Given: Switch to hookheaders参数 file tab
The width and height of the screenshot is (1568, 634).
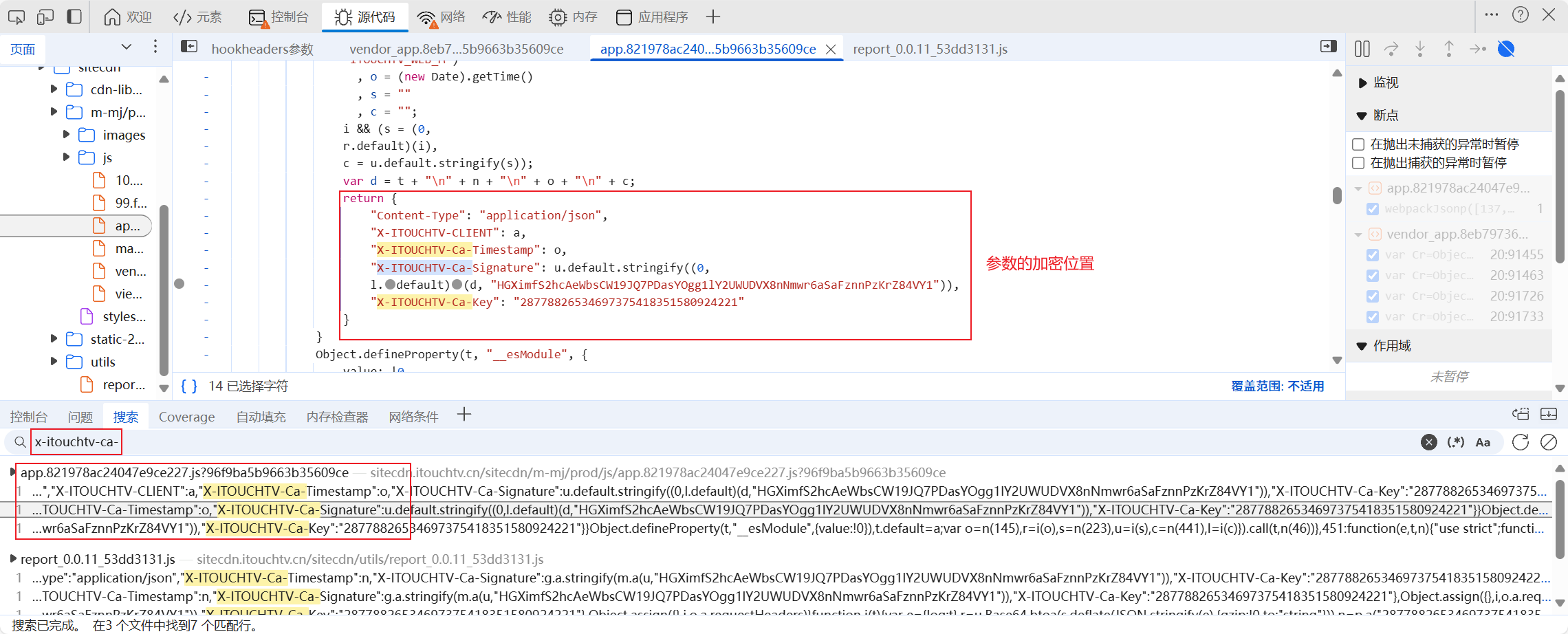Looking at the screenshot, I should [262, 49].
